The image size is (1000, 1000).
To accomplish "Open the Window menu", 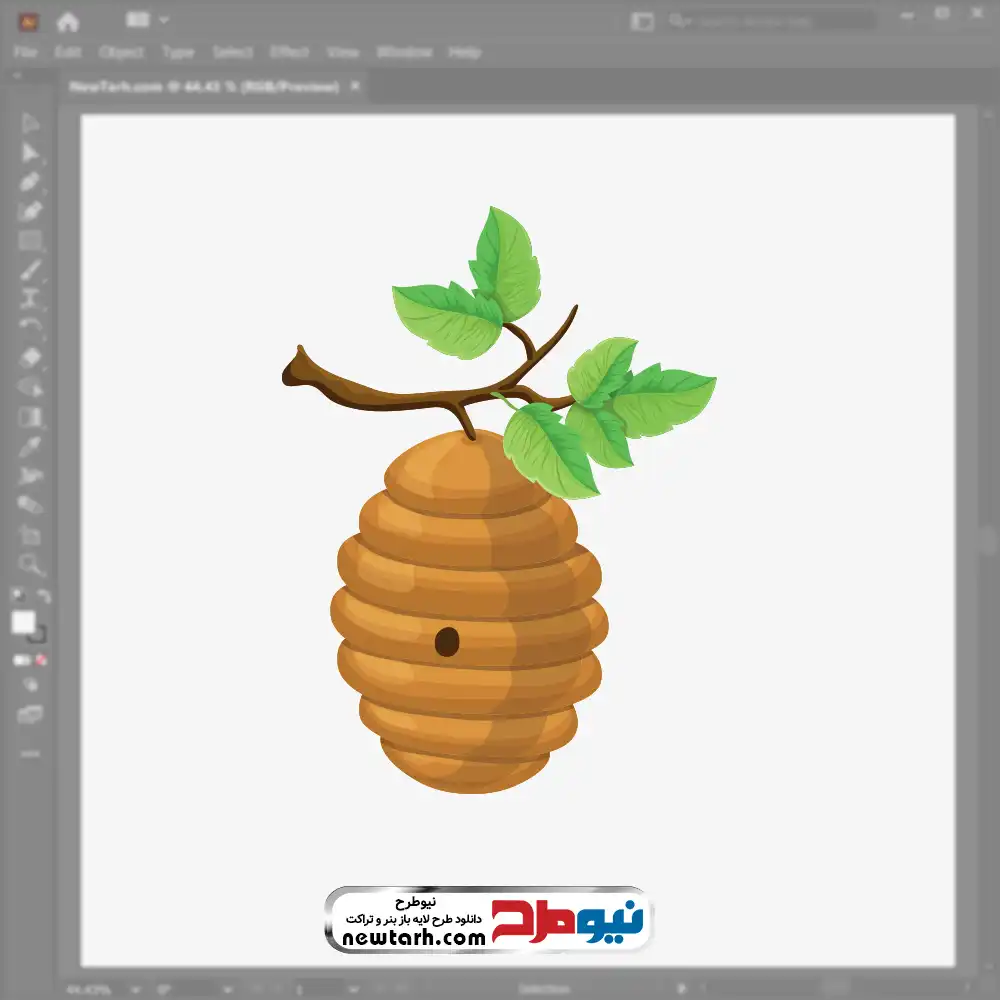I will point(403,52).
